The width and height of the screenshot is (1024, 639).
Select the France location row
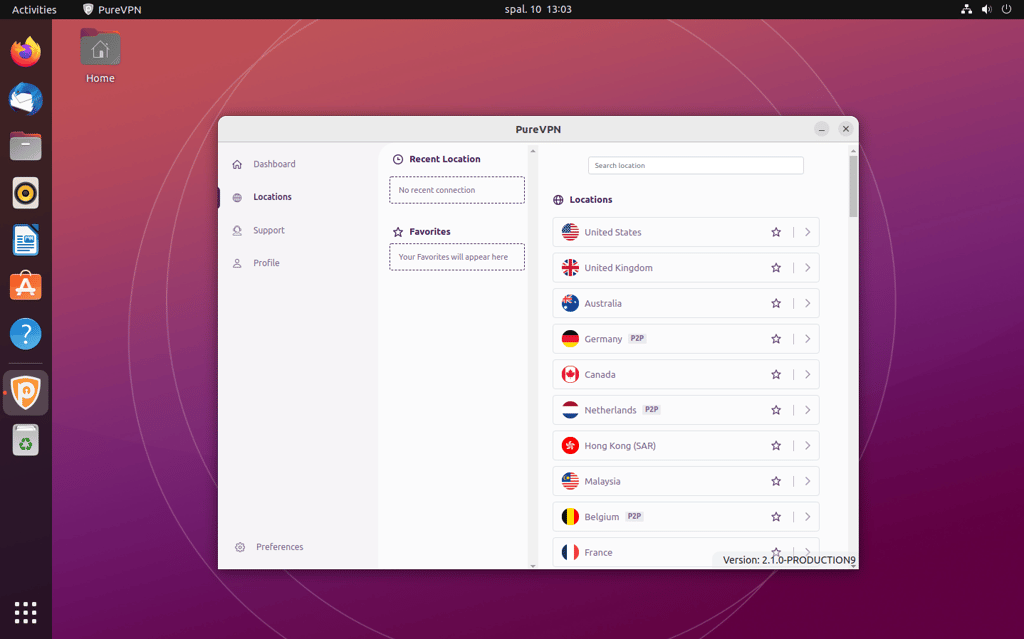[x=686, y=553]
